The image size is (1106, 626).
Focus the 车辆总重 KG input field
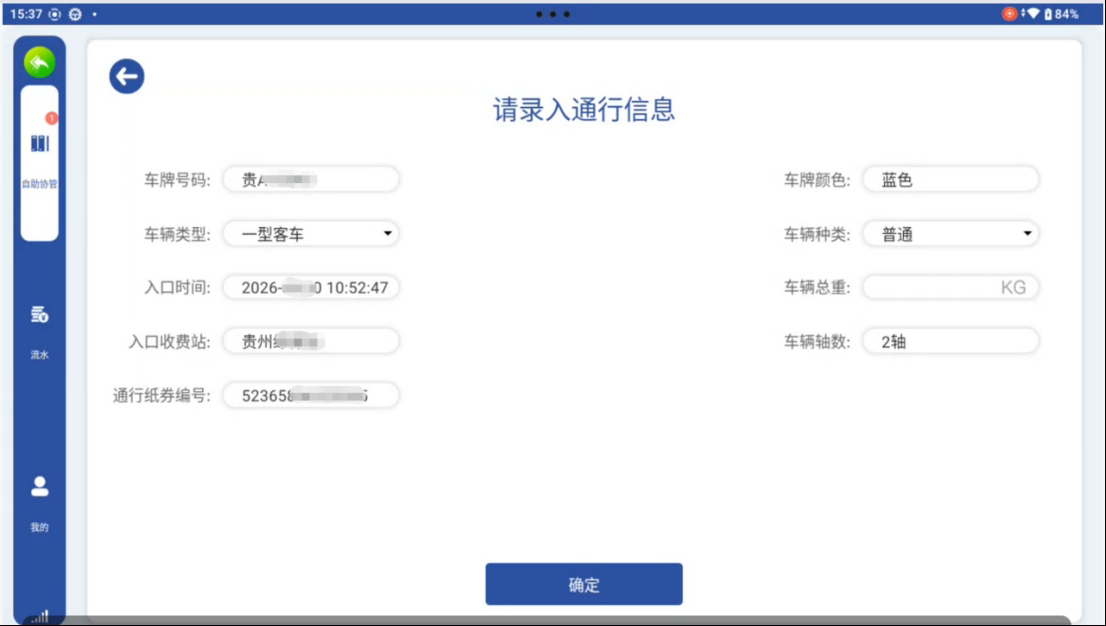951,287
